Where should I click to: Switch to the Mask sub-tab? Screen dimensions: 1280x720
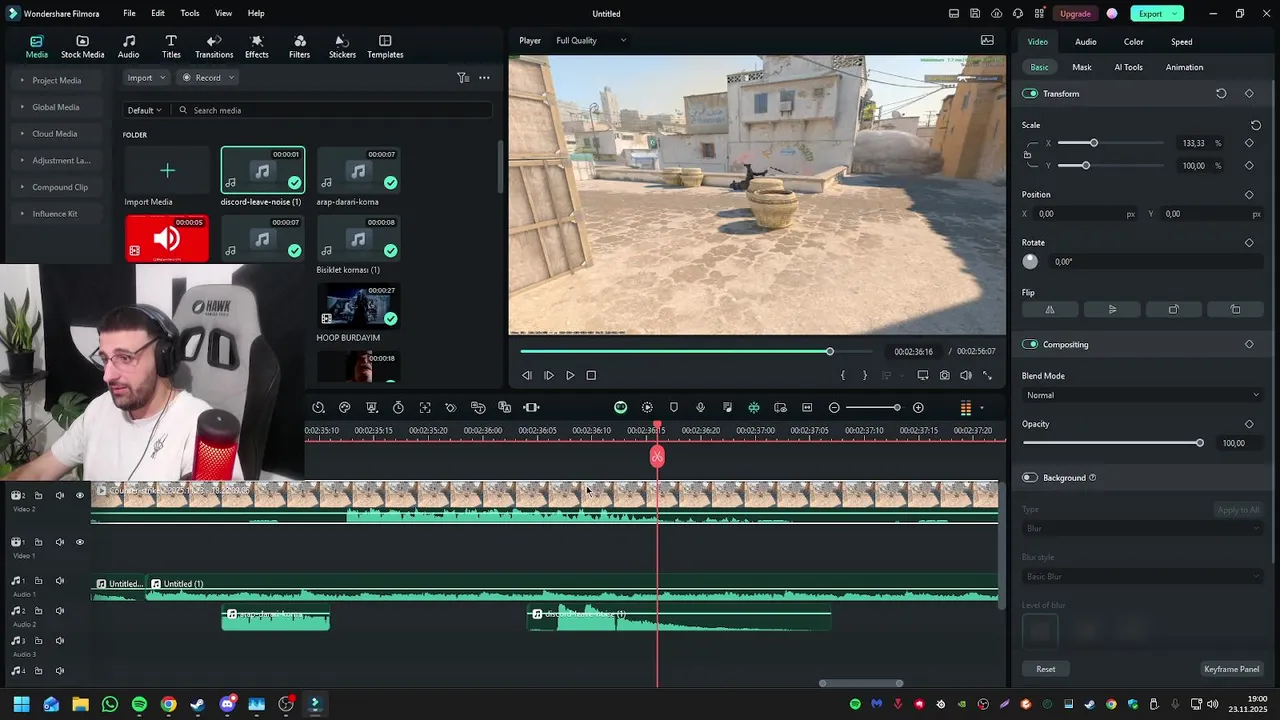coord(1082,68)
